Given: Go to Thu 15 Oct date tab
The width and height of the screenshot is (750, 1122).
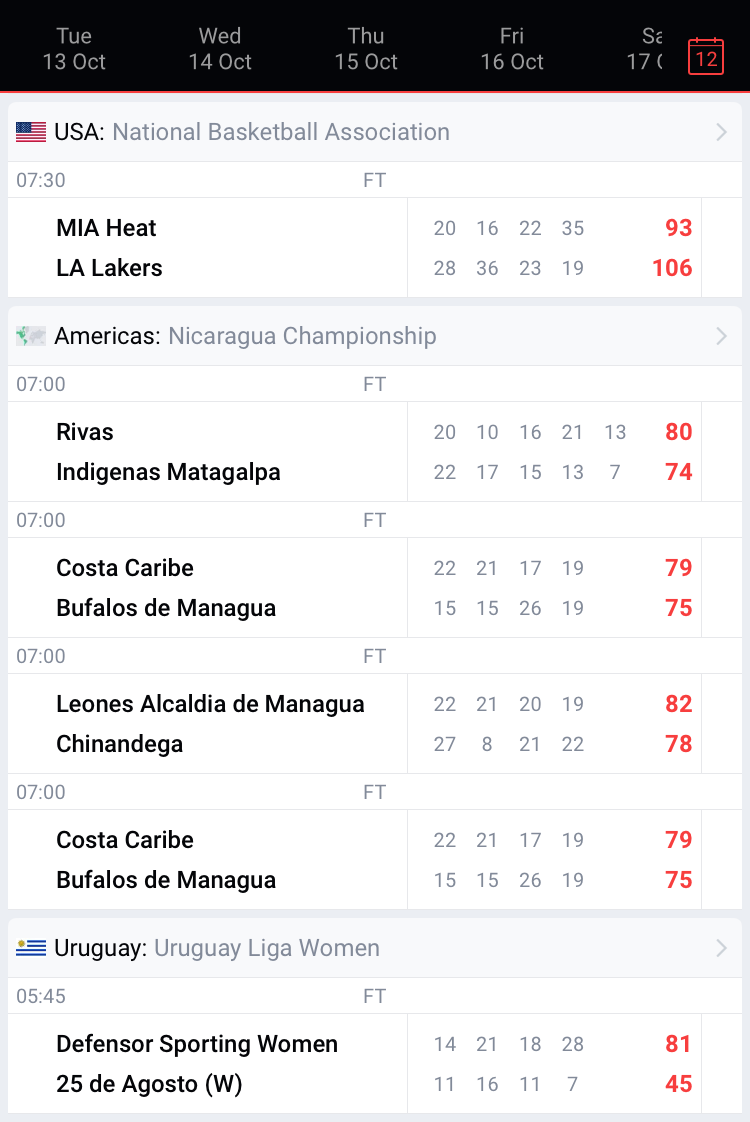Looking at the screenshot, I should [366, 49].
